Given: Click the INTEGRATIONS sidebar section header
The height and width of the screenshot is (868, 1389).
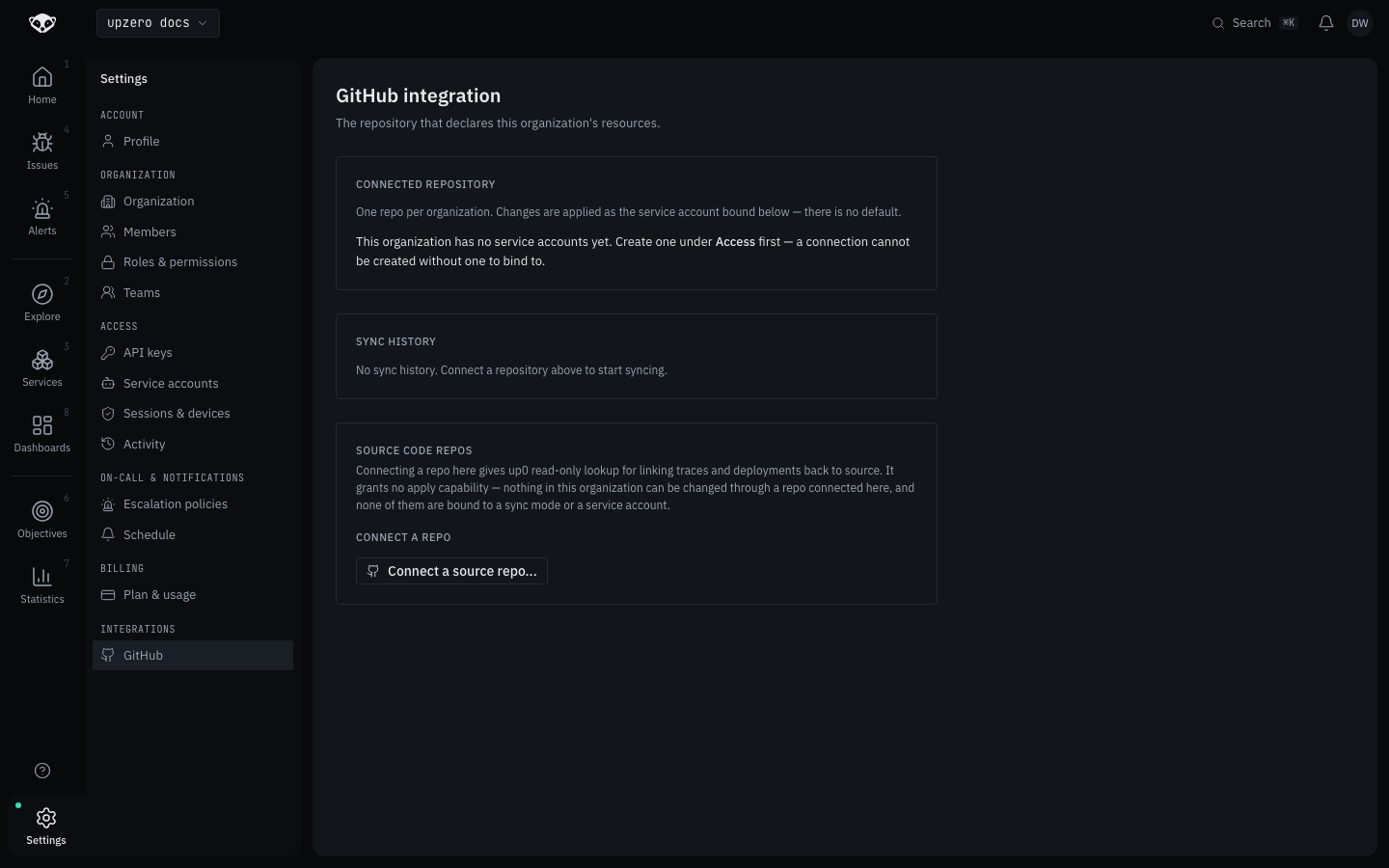Looking at the screenshot, I should [x=138, y=629].
